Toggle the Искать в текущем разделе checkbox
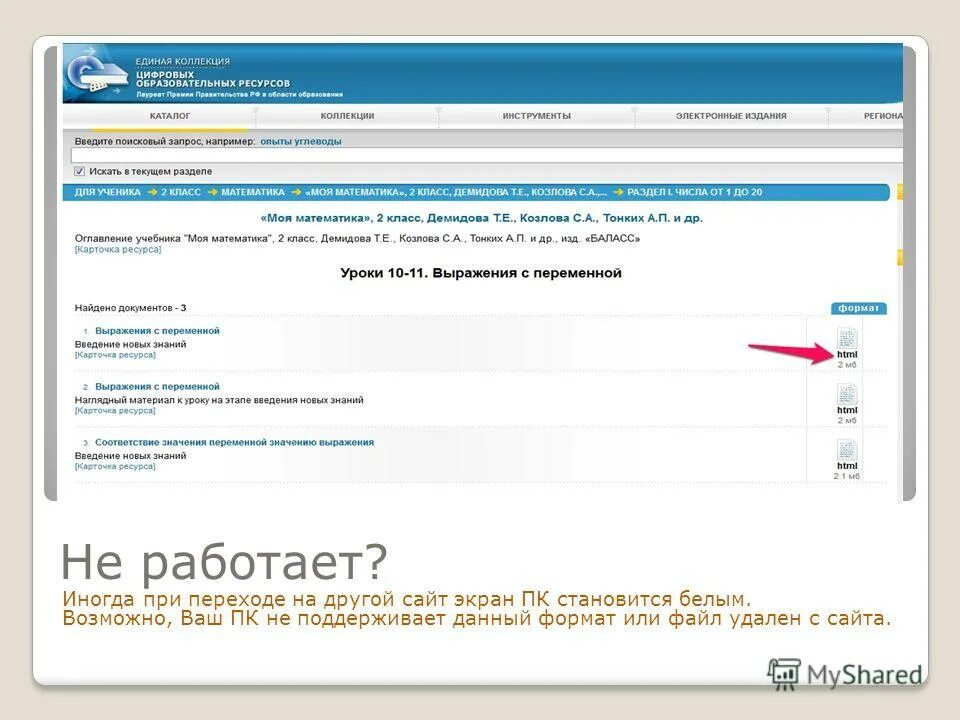Screen dimensions: 960x720 79,171
